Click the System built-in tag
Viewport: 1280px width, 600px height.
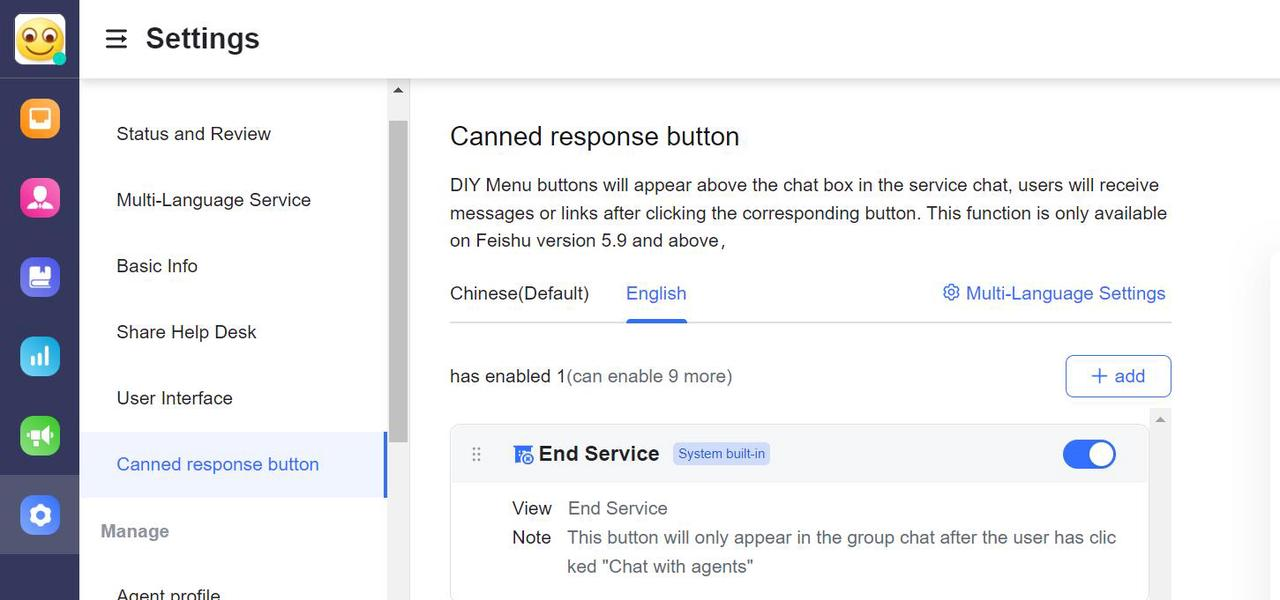pos(721,454)
